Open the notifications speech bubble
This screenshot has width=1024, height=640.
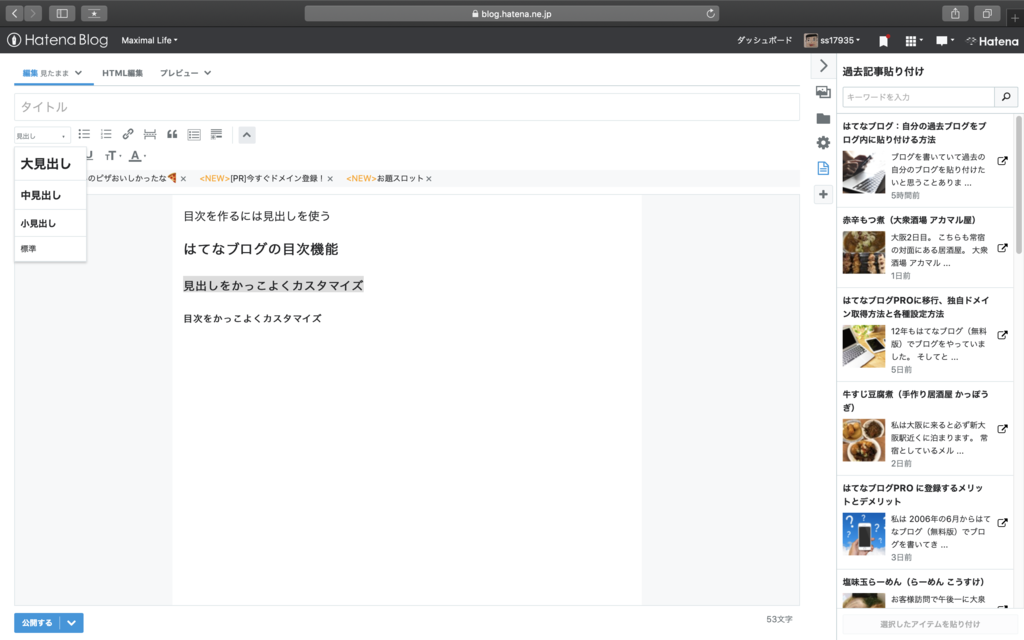(x=944, y=40)
